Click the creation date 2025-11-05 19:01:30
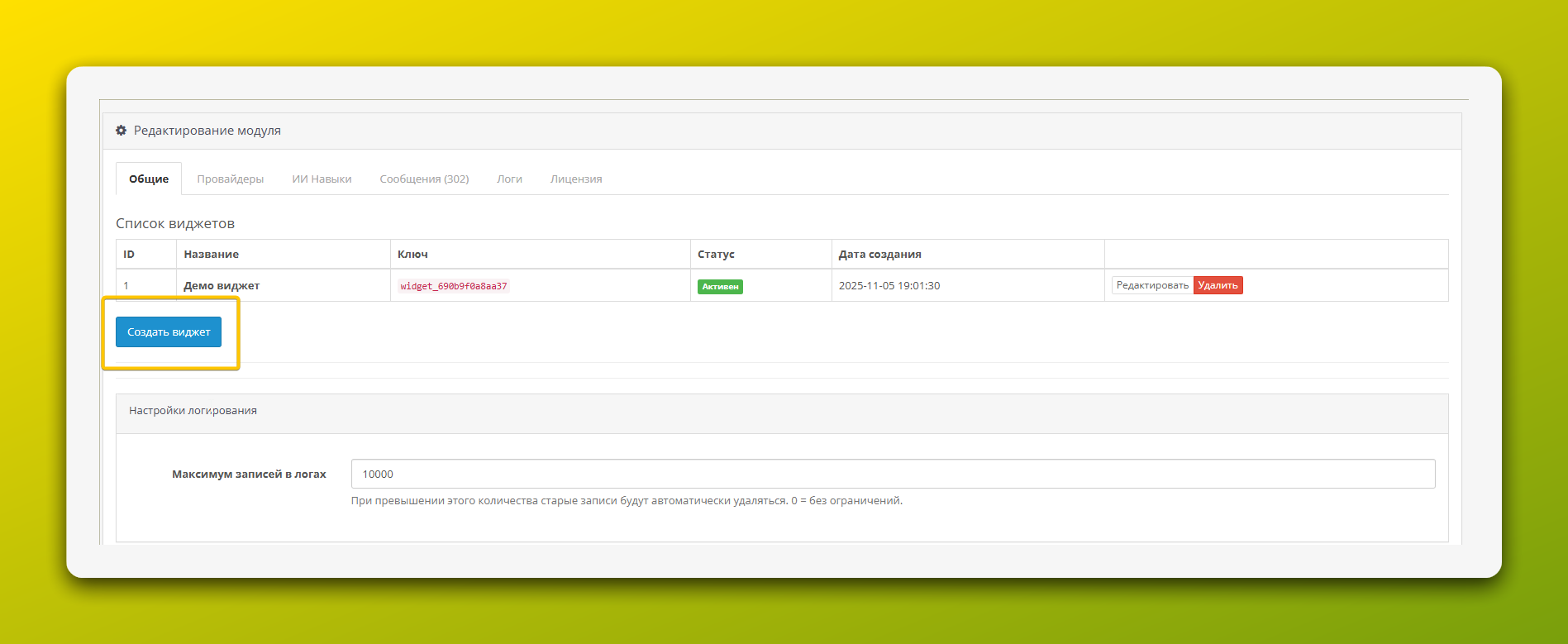 889,285
